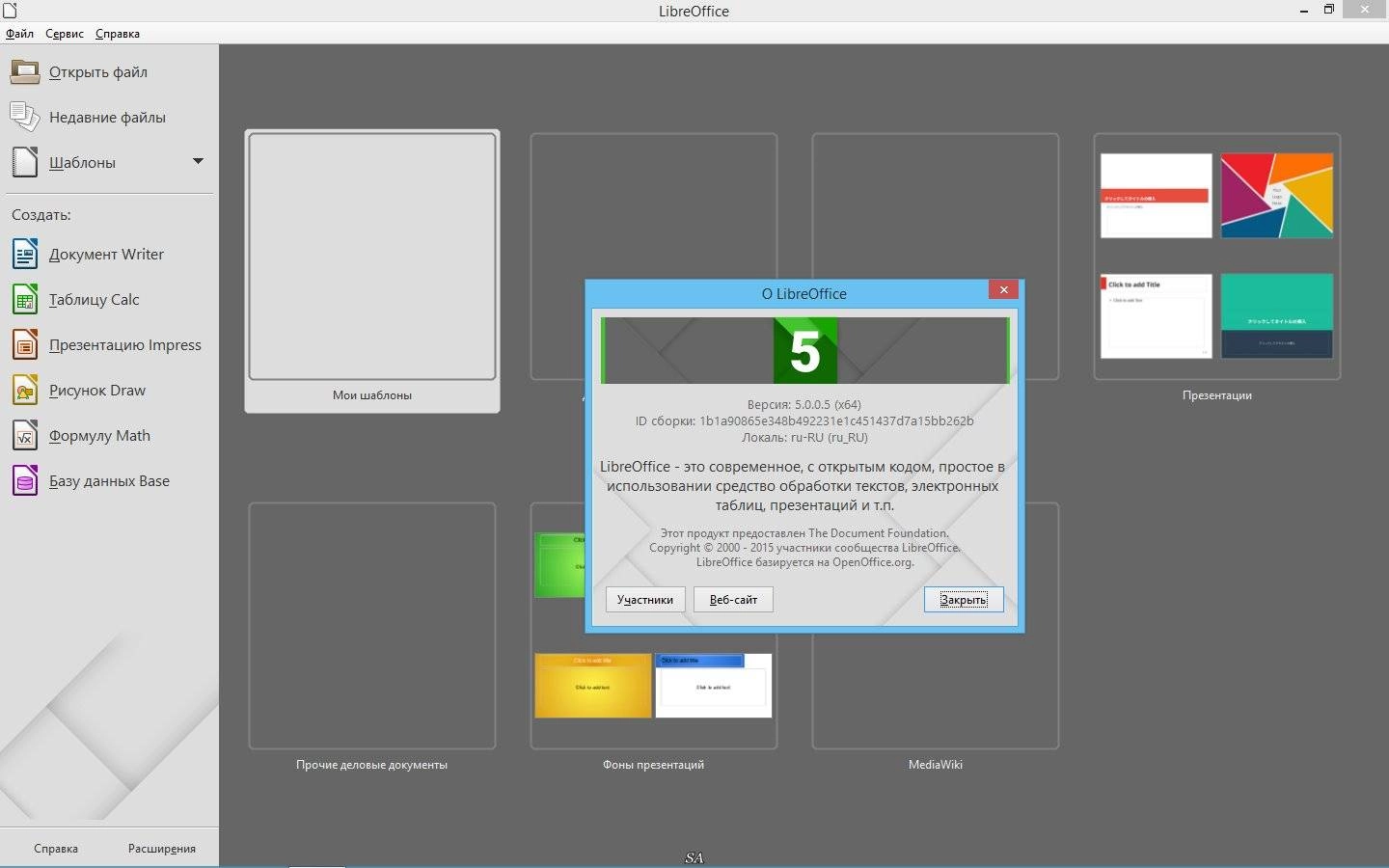1389x868 pixels.
Task: Select the green presentation background thumbnail
Action: click(x=559, y=565)
